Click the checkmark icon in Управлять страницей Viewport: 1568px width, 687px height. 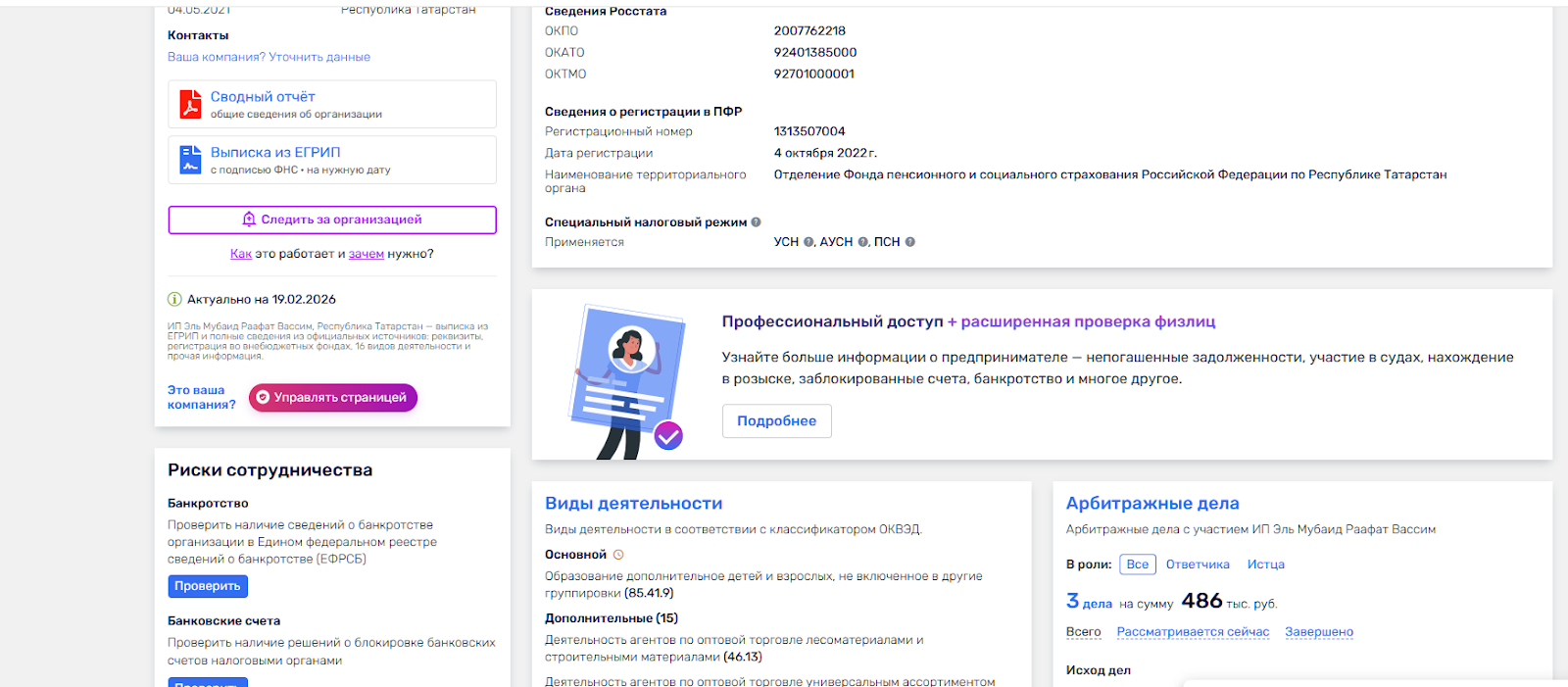point(263,398)
